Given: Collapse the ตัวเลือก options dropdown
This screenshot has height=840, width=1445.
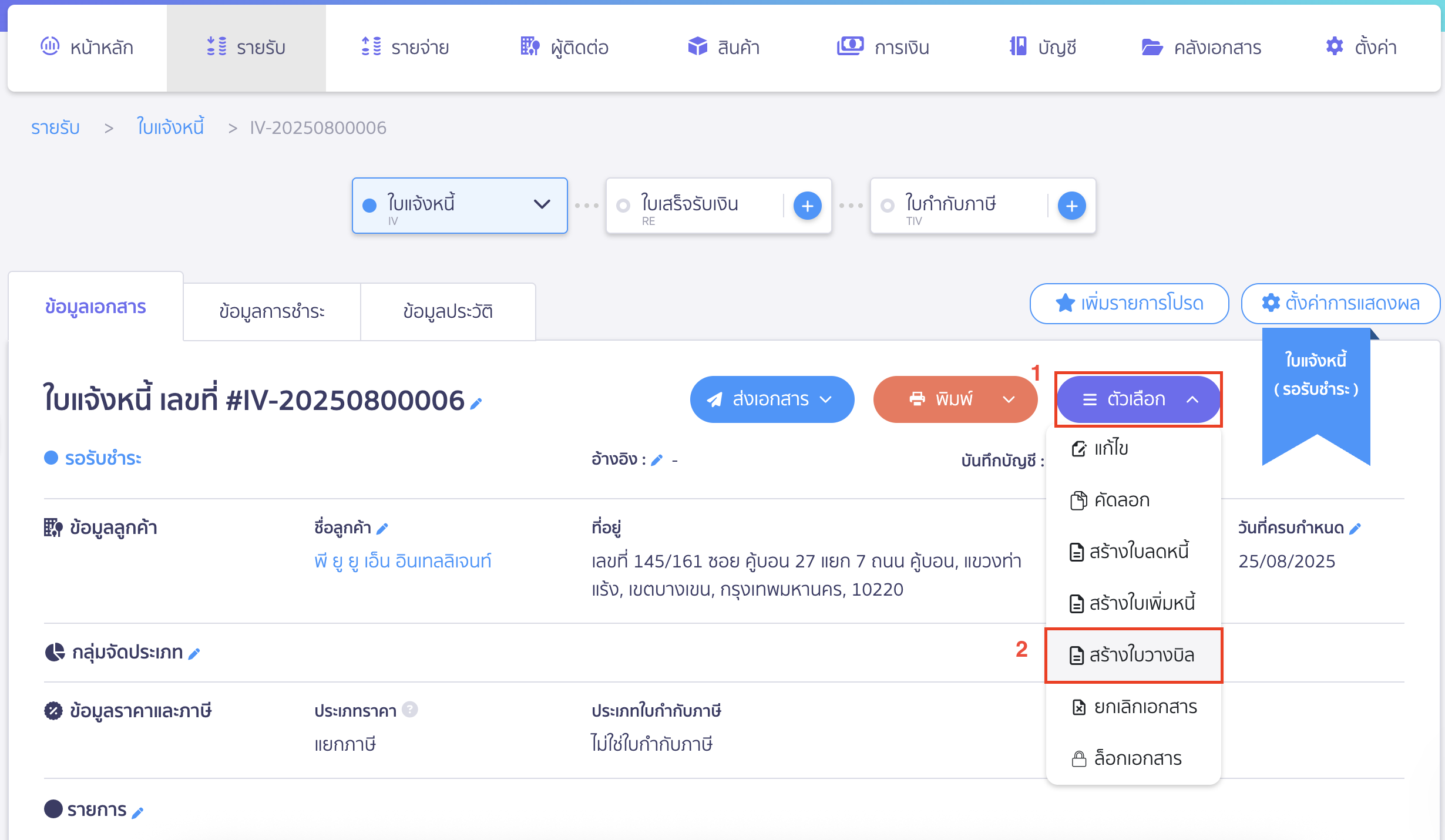Looking at the screenshot, I should coord(1138,399).
